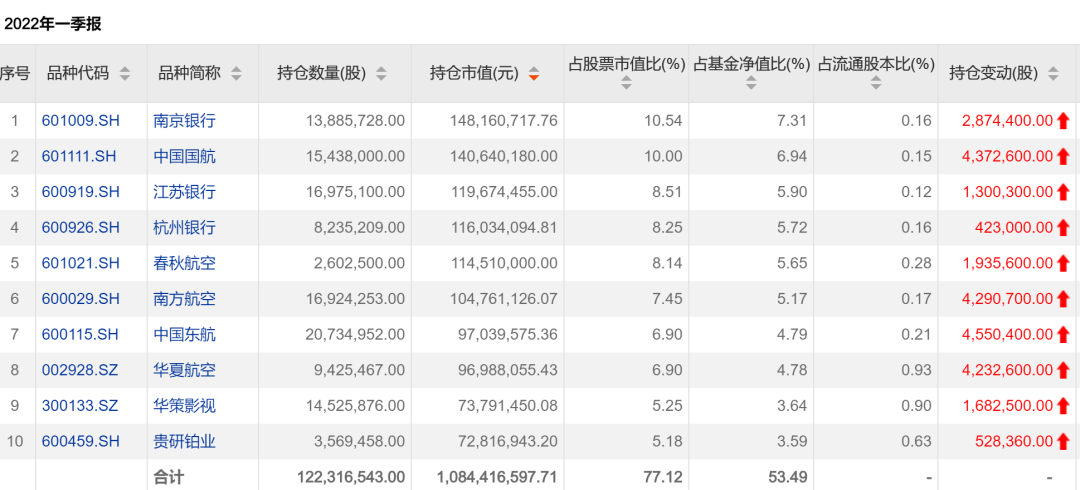The height and width of the screenshot is (490, 1080).
Task: Click stock code 600029.SH
Action: [80, 299]
